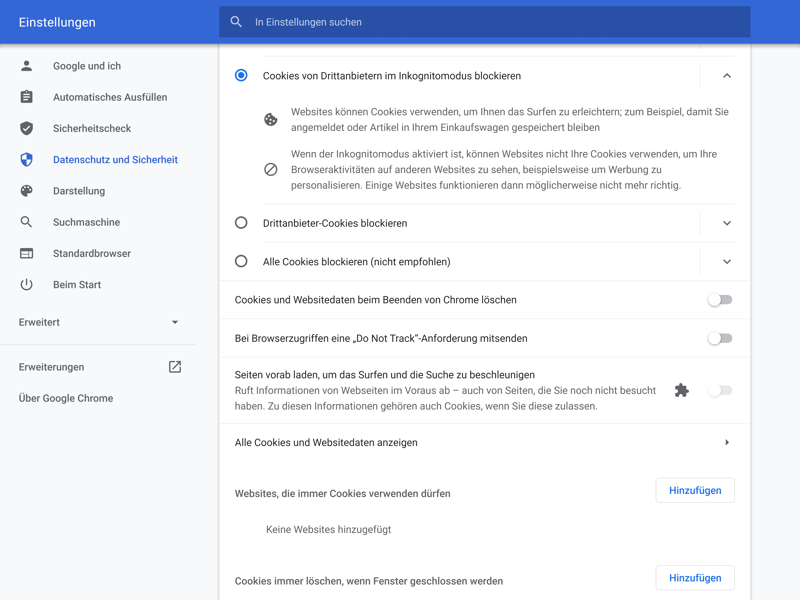Expand Drittanbieter-Cookies blockieren details chevron
The image size is (800, 600).
point(727,223)
